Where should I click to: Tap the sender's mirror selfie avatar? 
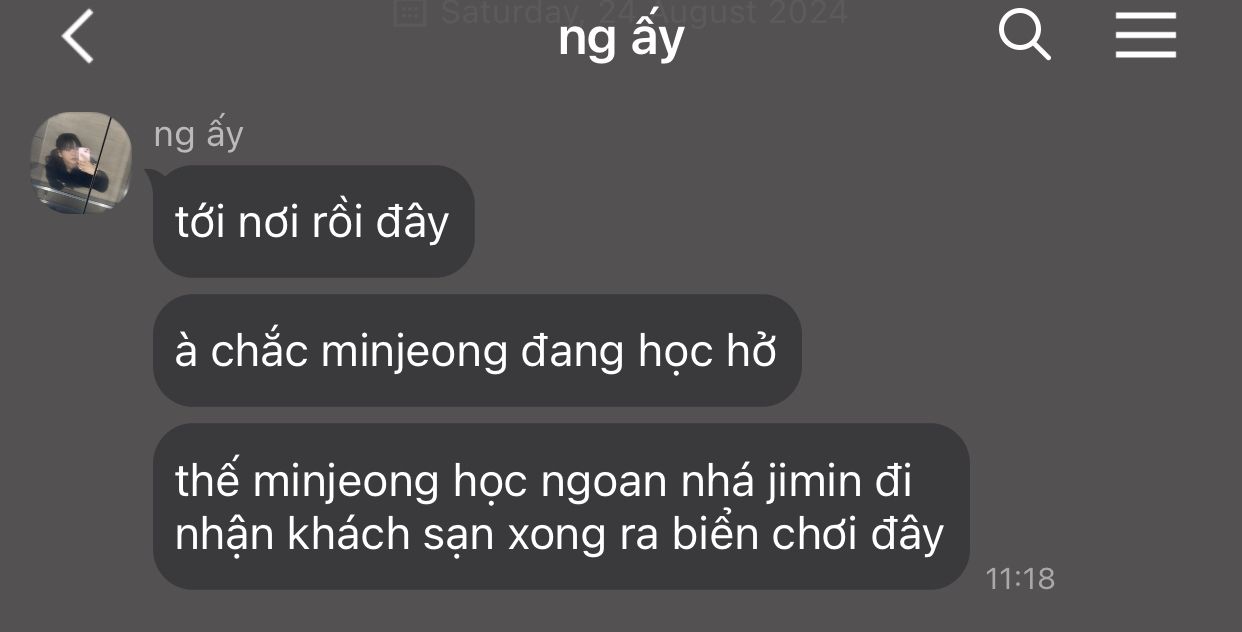82,163
